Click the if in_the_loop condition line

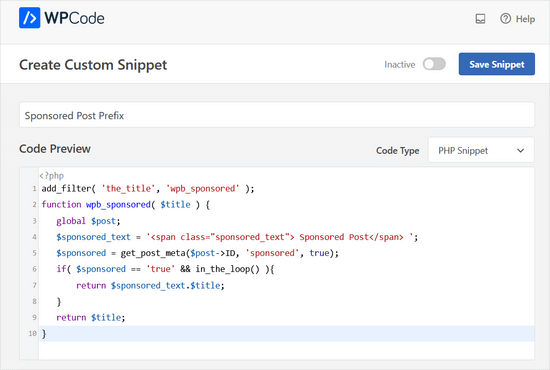coord(165,269)
